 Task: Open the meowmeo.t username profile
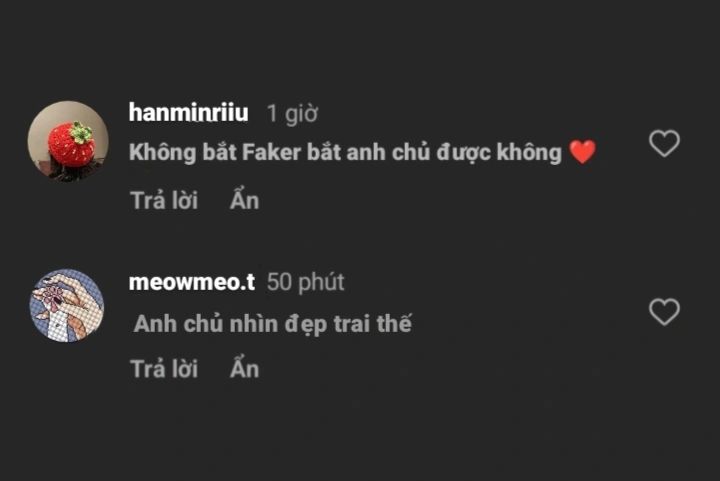coord(191,282)
